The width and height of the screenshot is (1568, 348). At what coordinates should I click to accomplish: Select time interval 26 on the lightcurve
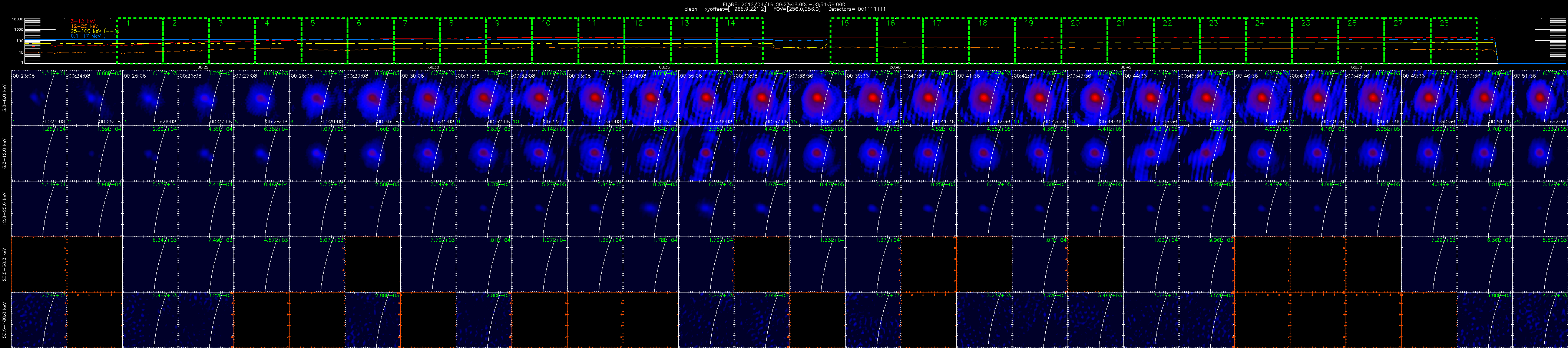pos(1361,40)
